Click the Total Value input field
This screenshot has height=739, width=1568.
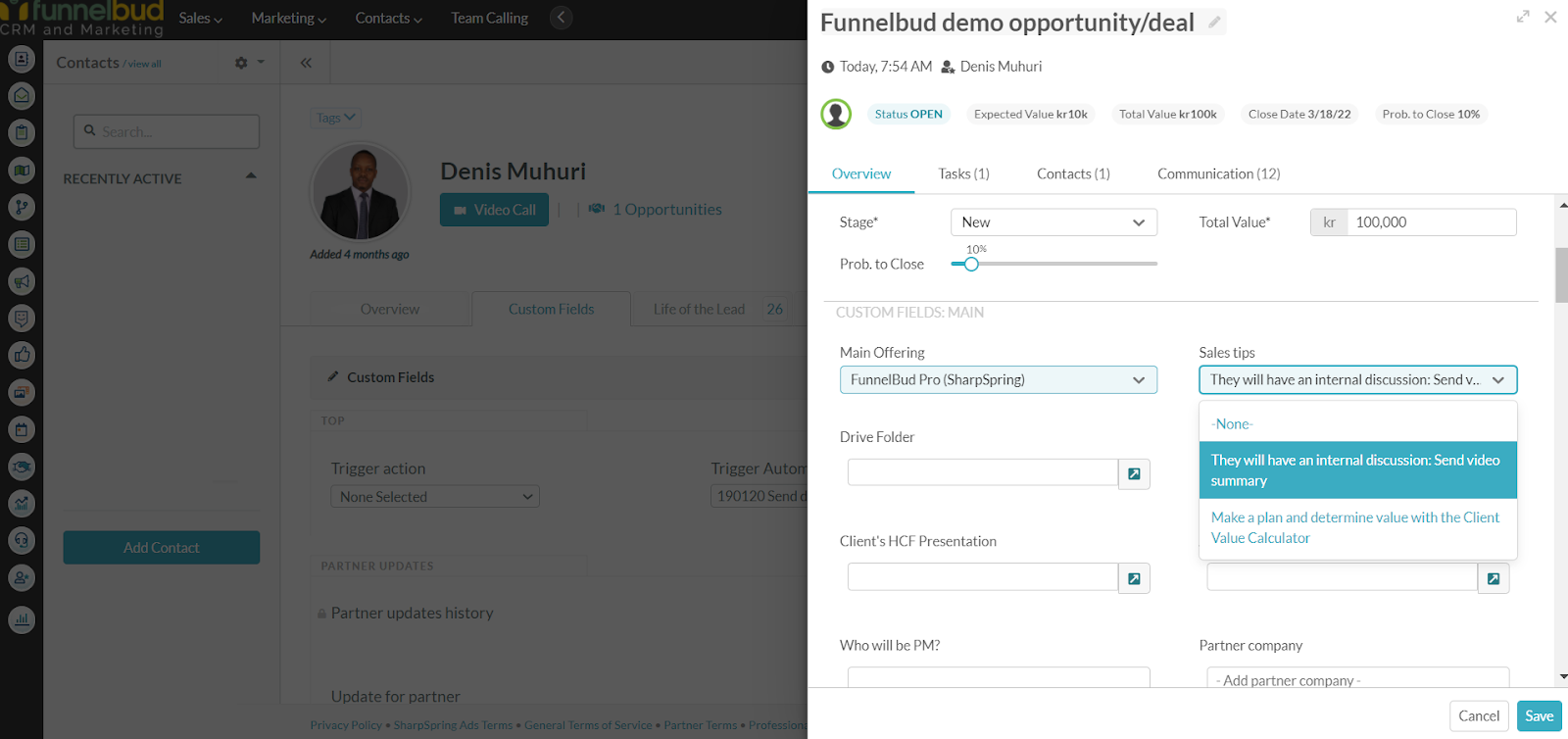(1432, 222)
